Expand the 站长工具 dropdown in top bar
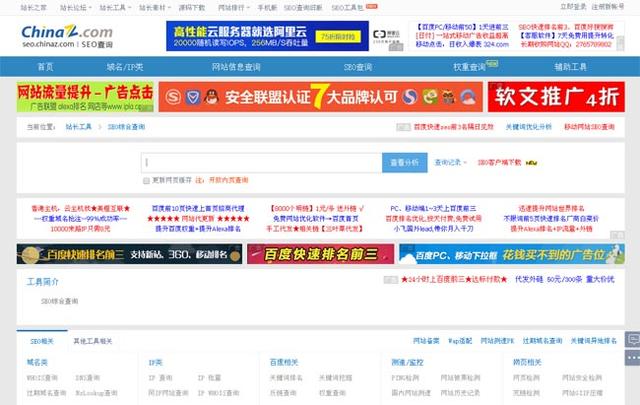This screenshot has width=640, height=405. point(115,8)
